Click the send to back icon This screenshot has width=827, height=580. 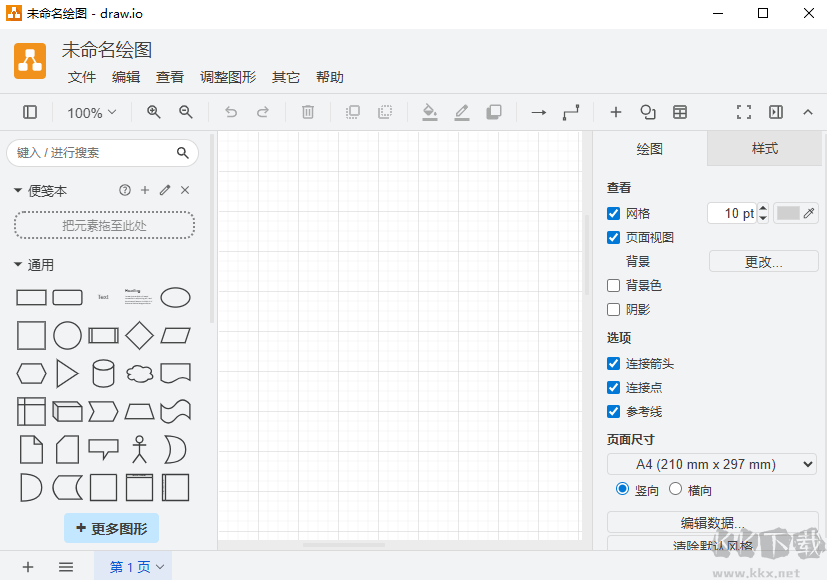point(385,112)
